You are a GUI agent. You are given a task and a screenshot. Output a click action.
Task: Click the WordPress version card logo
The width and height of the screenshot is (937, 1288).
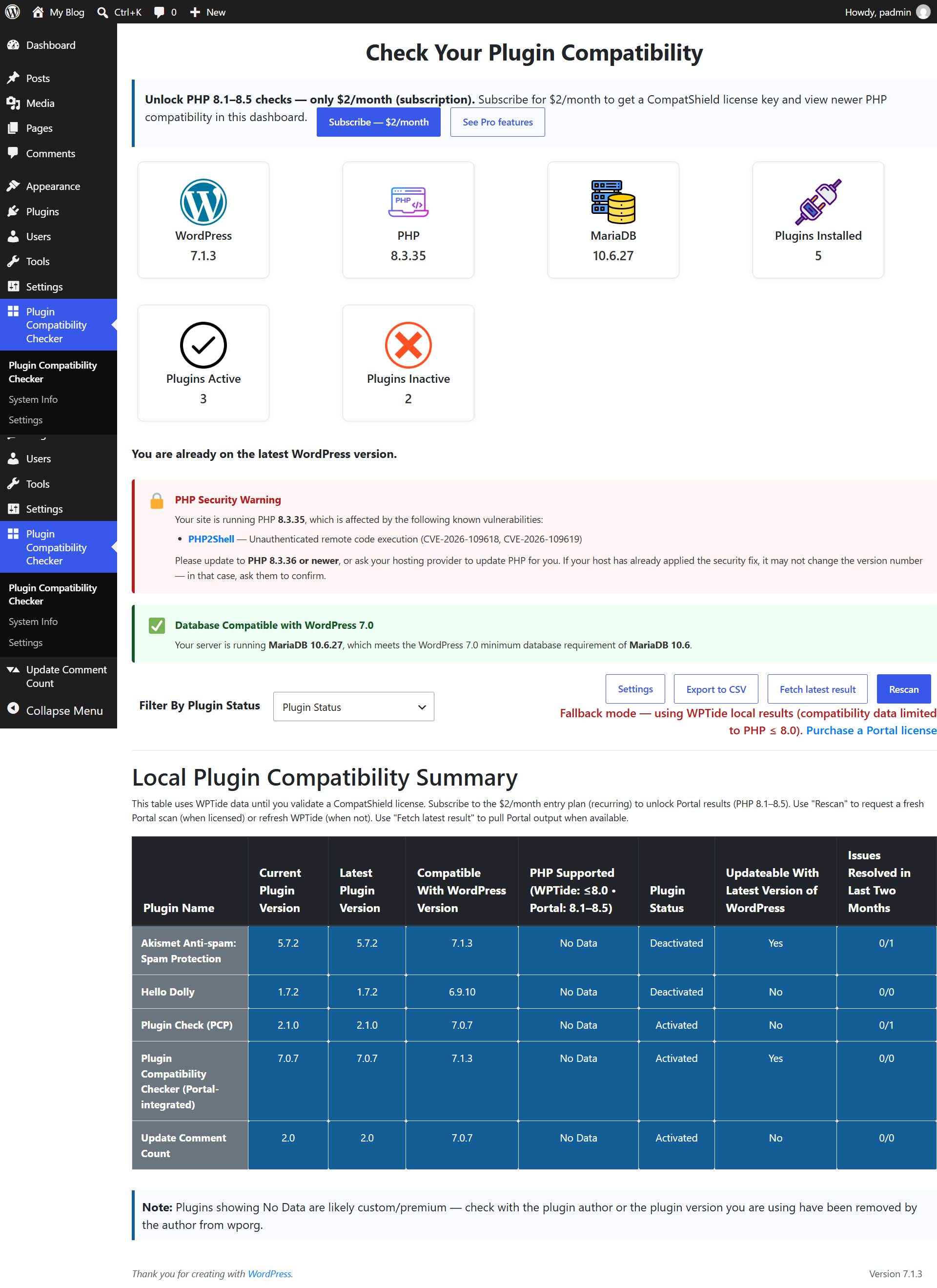click(203, 202)
